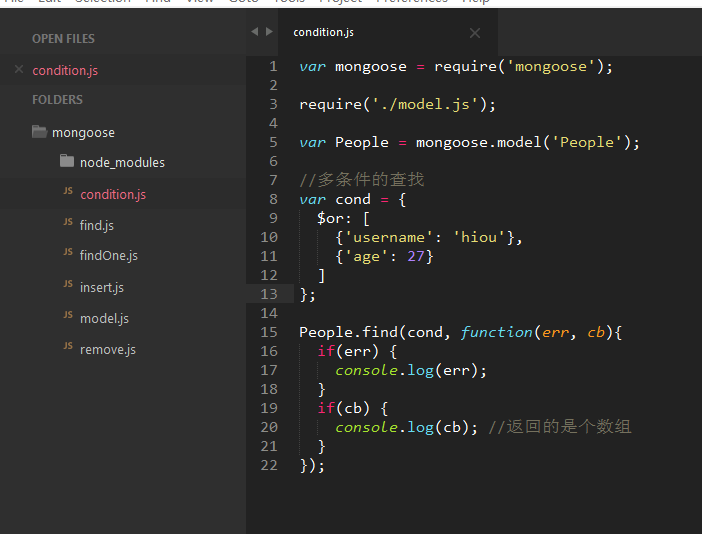Click 'People' string on line 5
This screenshot has height=534, width=702.
tap(586, 143)
